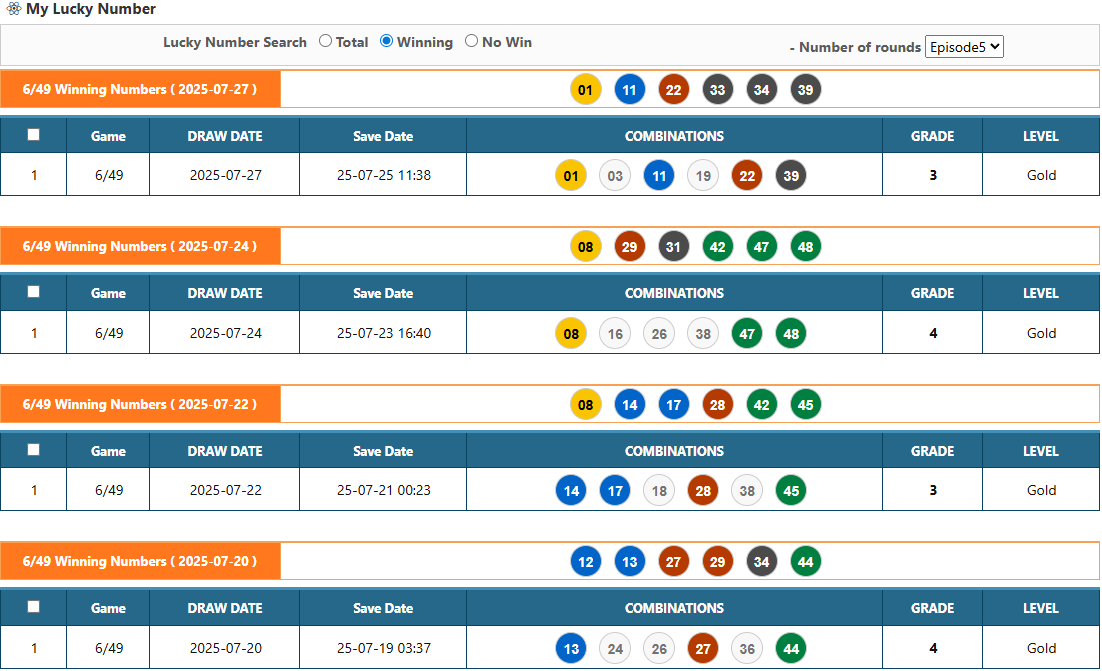Select the No Win radio option

click(471, 42)
